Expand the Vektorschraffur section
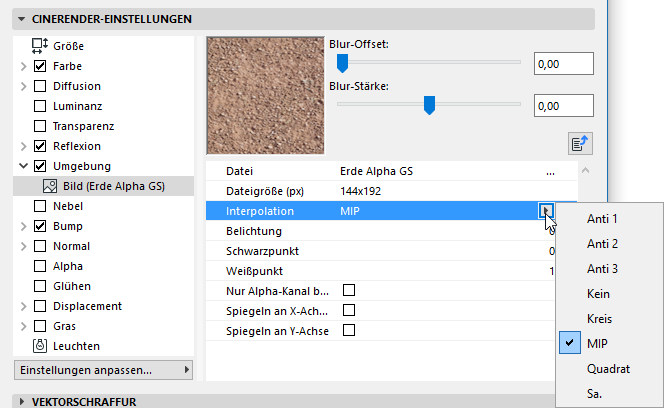This screenshot has height=408, width=664. [22, 401]
